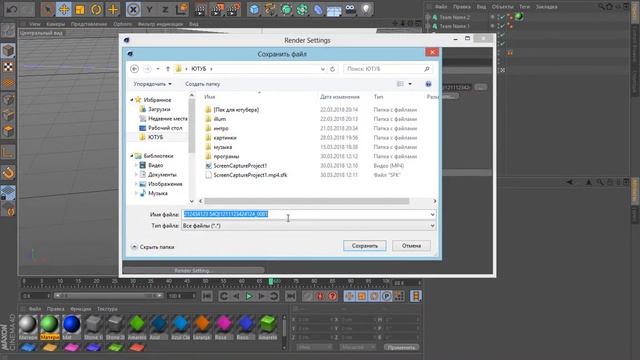Screen dimensions: 640x360
Task: Toggle the Team Name 1 visibility dot
Action: 493,26
